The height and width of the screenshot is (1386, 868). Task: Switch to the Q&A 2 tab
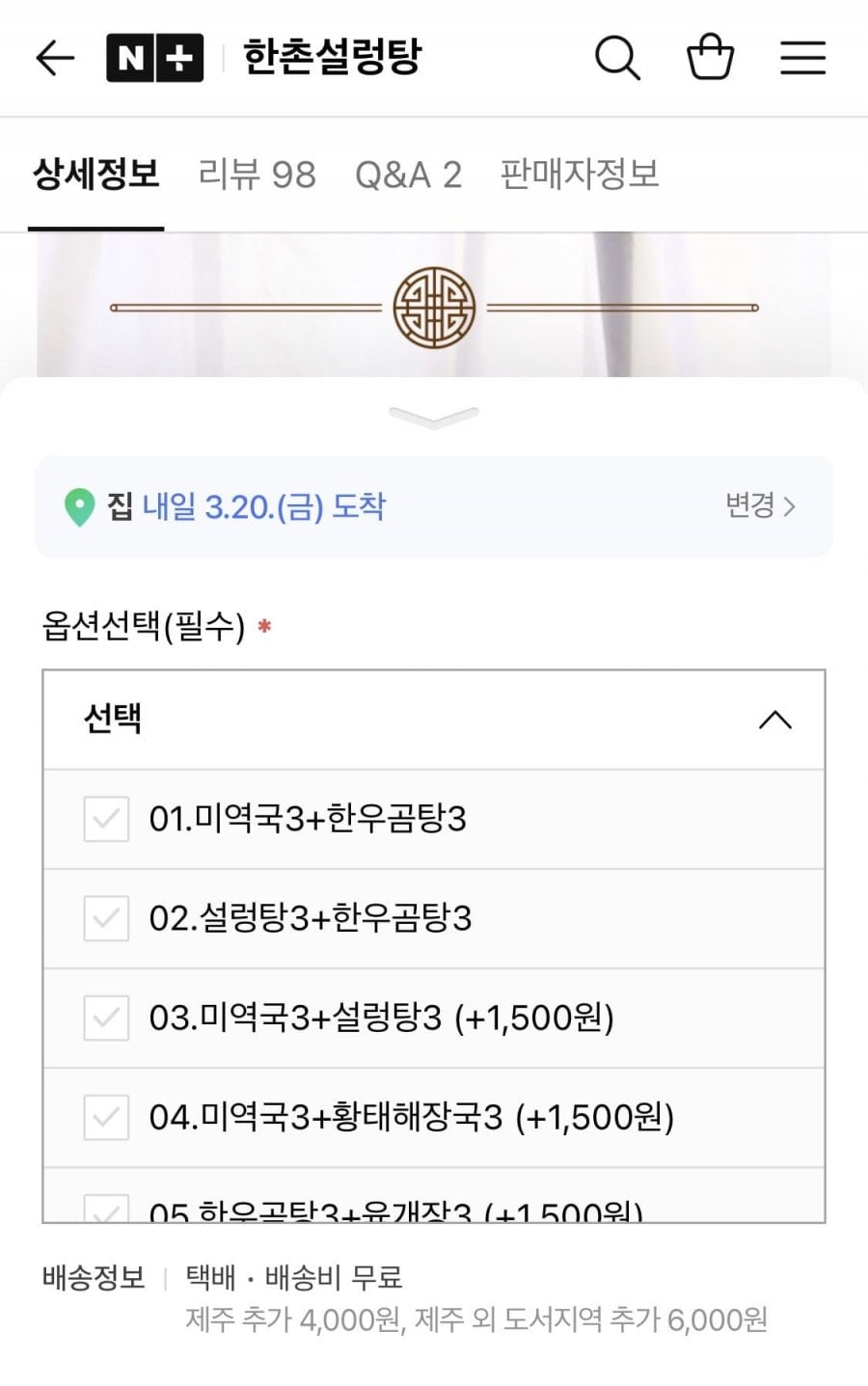408,175
